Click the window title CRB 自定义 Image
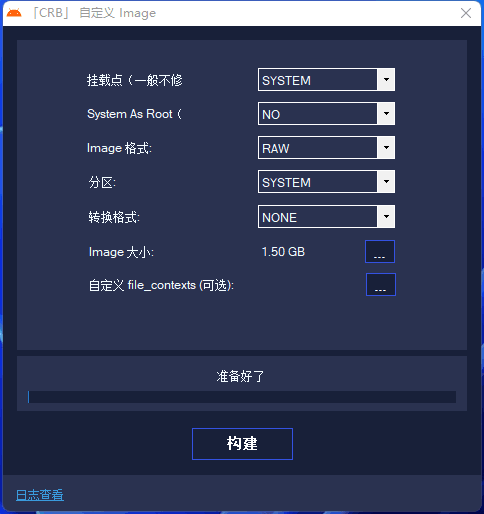 tap(94, 13)
